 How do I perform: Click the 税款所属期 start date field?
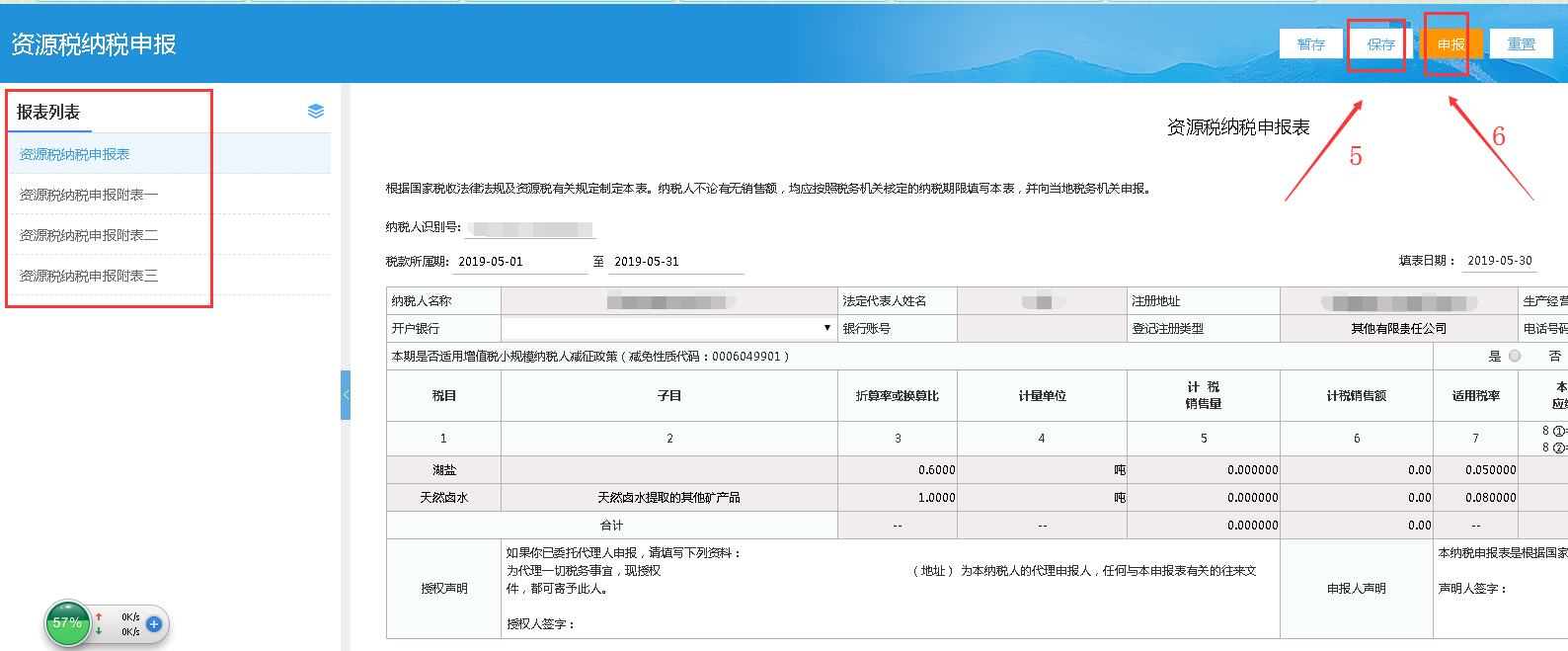pyautogui.click(x=520, y=262)
